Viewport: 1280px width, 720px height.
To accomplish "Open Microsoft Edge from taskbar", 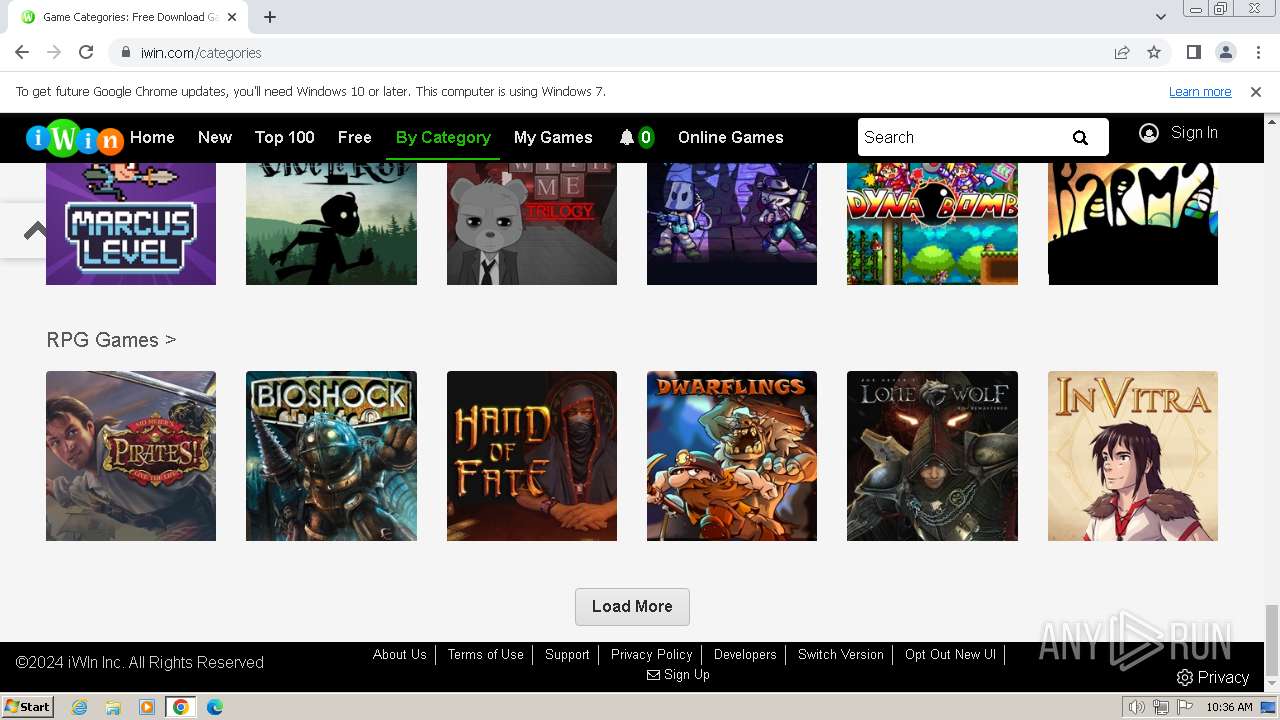I will (x=214, y=707).
